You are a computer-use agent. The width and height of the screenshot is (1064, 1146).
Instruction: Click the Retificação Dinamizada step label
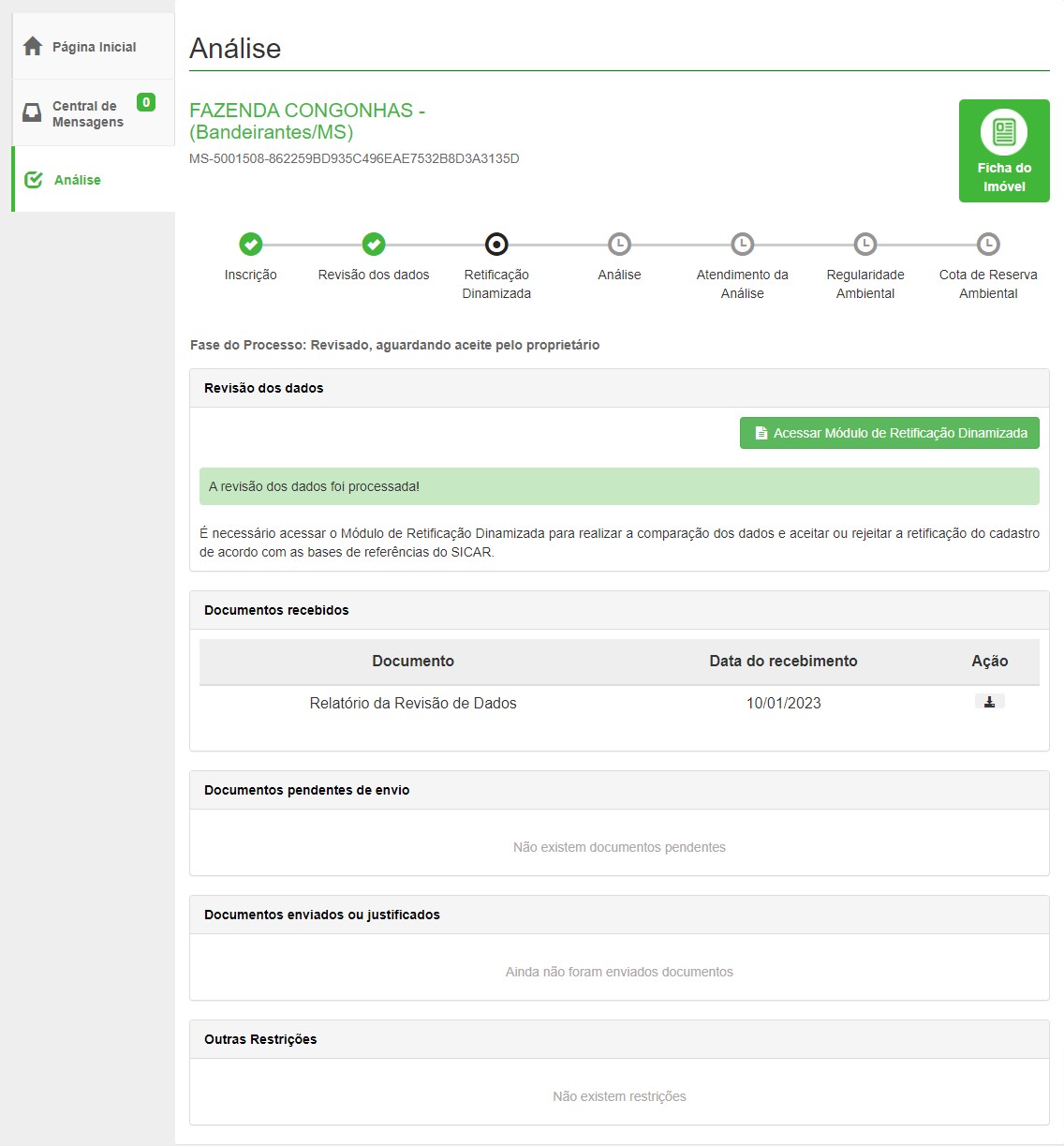click(496, 284)
